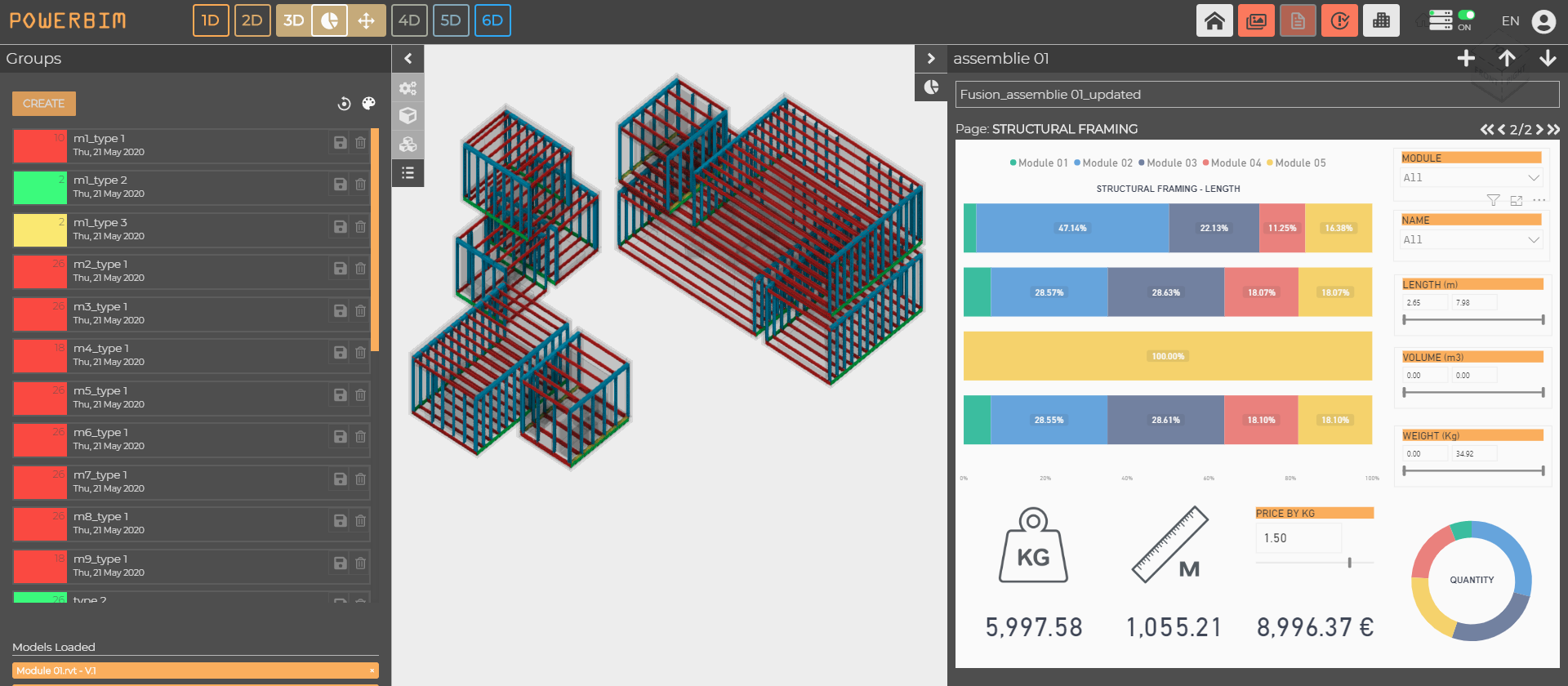
Task: Toggle the server ON switch
Action: pyautogui.click(x=1466, y=15)
